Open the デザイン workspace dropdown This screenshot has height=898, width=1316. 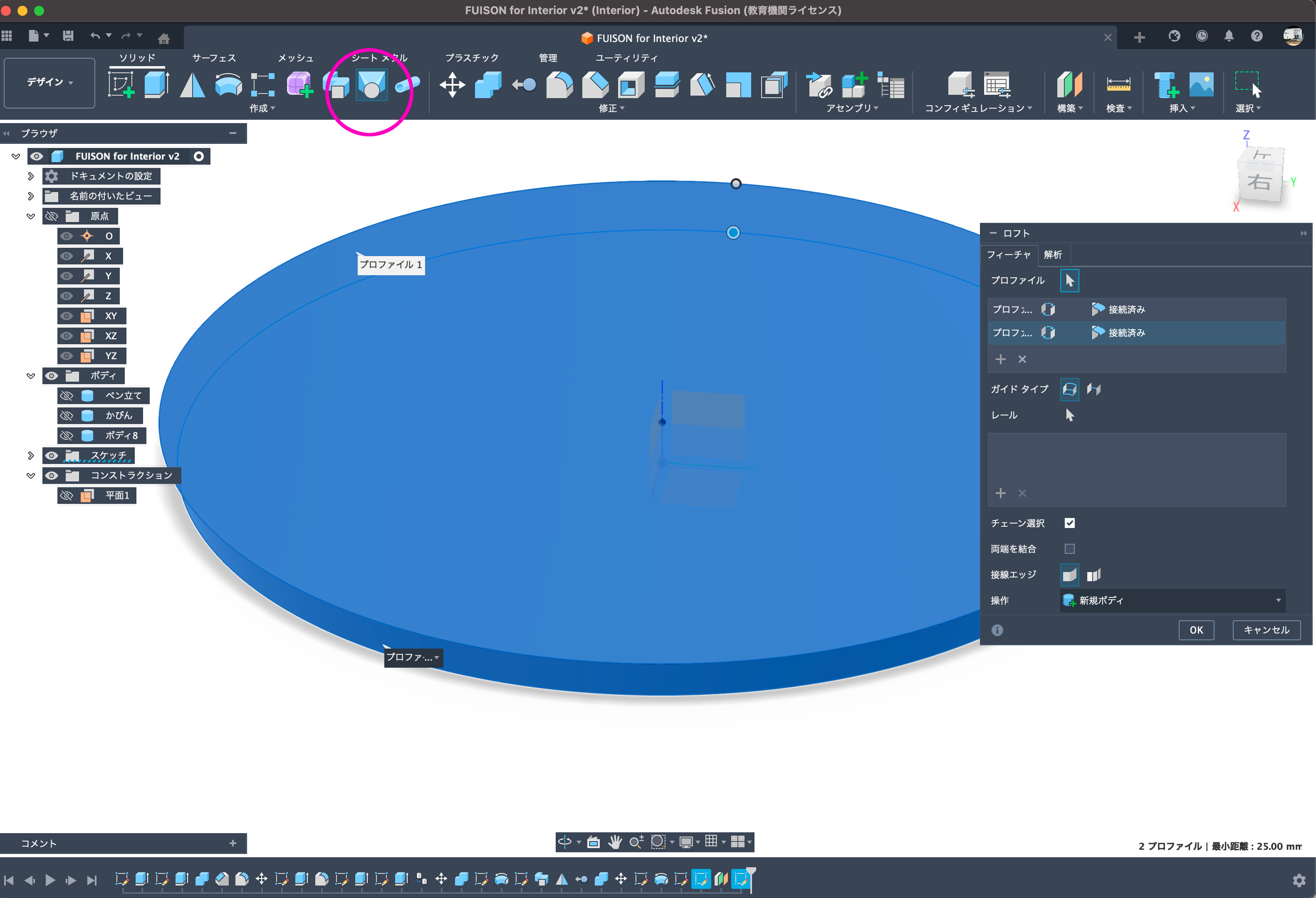50,83
